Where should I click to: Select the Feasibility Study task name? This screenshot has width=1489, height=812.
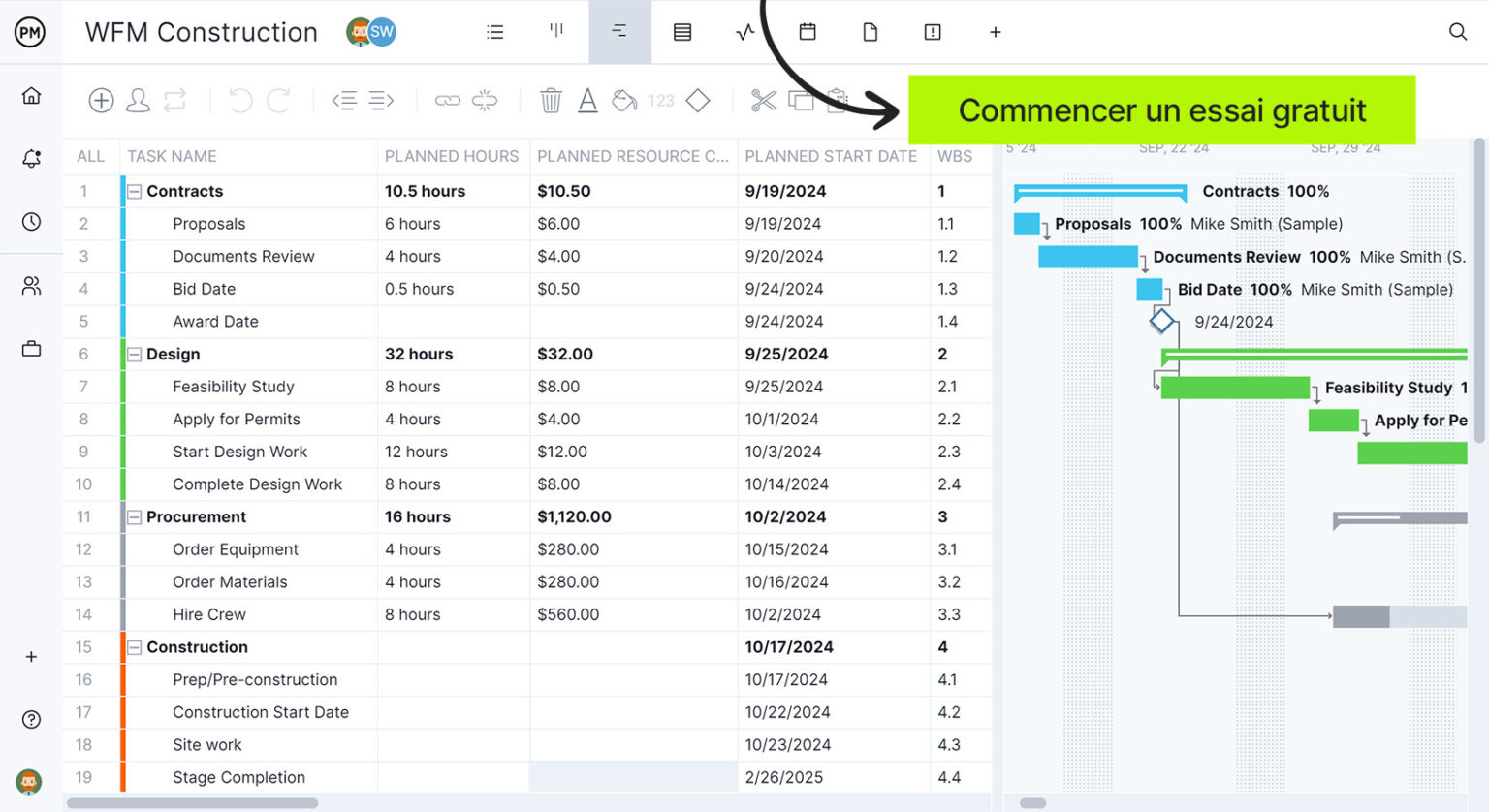(x=233, y=387)
